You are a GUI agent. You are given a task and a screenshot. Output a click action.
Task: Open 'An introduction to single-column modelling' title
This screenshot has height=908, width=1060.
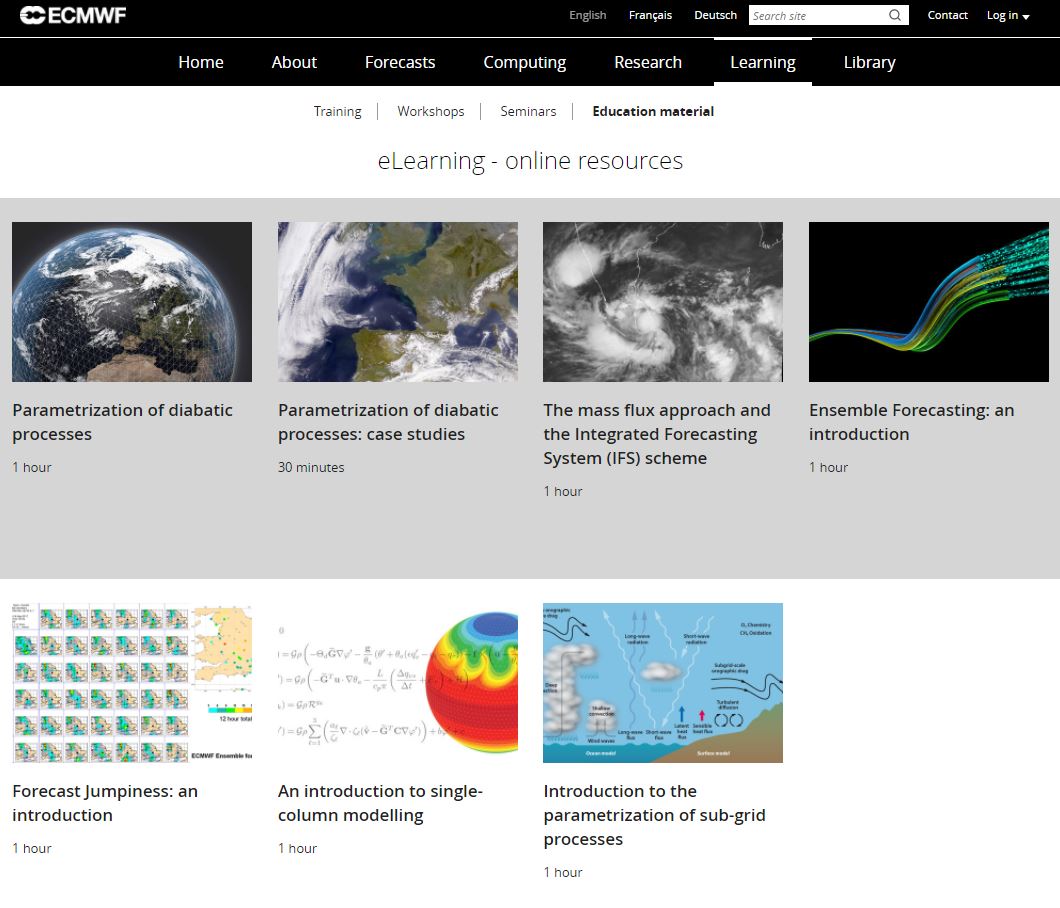click(380, 803)
